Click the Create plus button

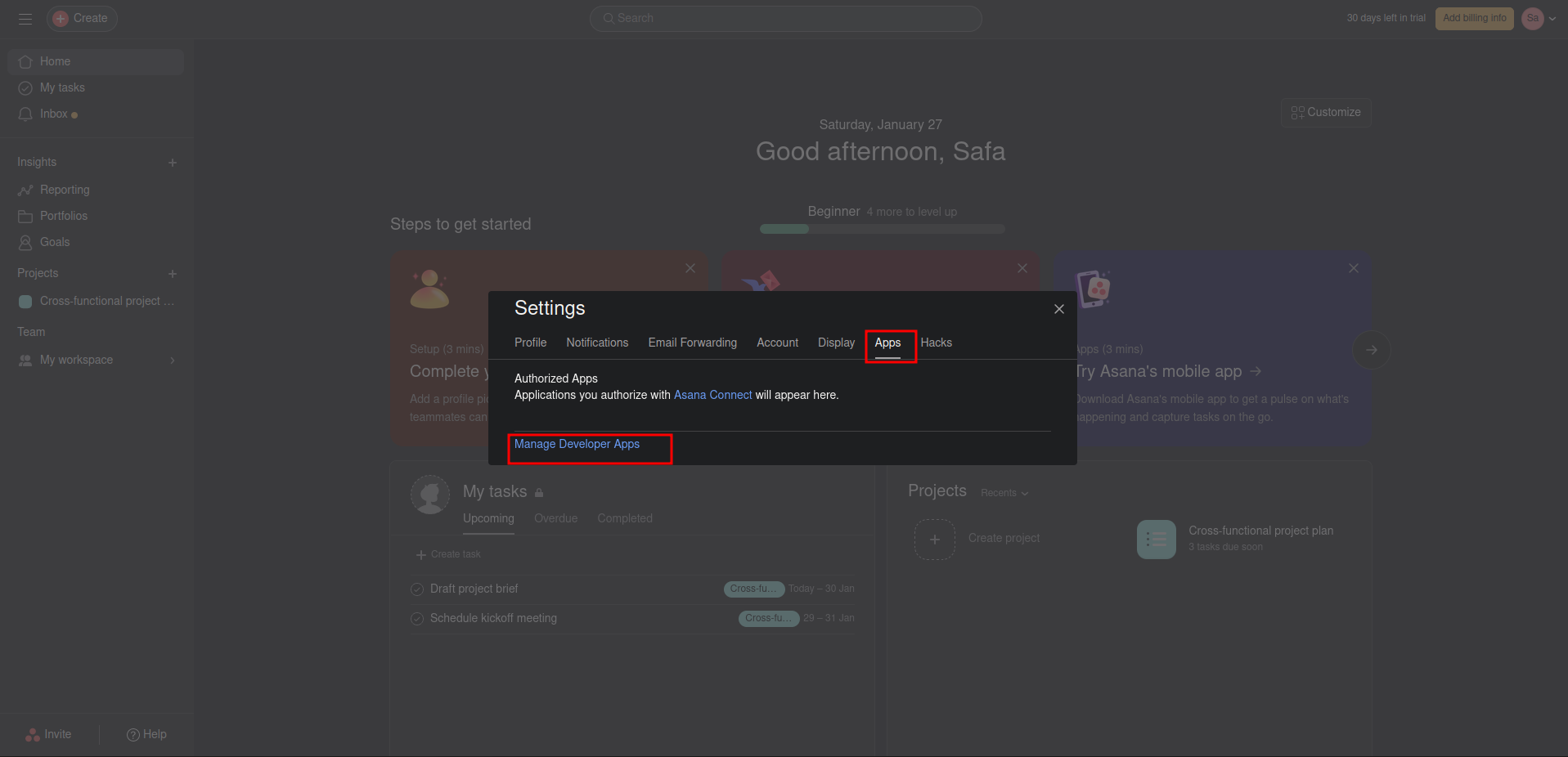(82, 18)
